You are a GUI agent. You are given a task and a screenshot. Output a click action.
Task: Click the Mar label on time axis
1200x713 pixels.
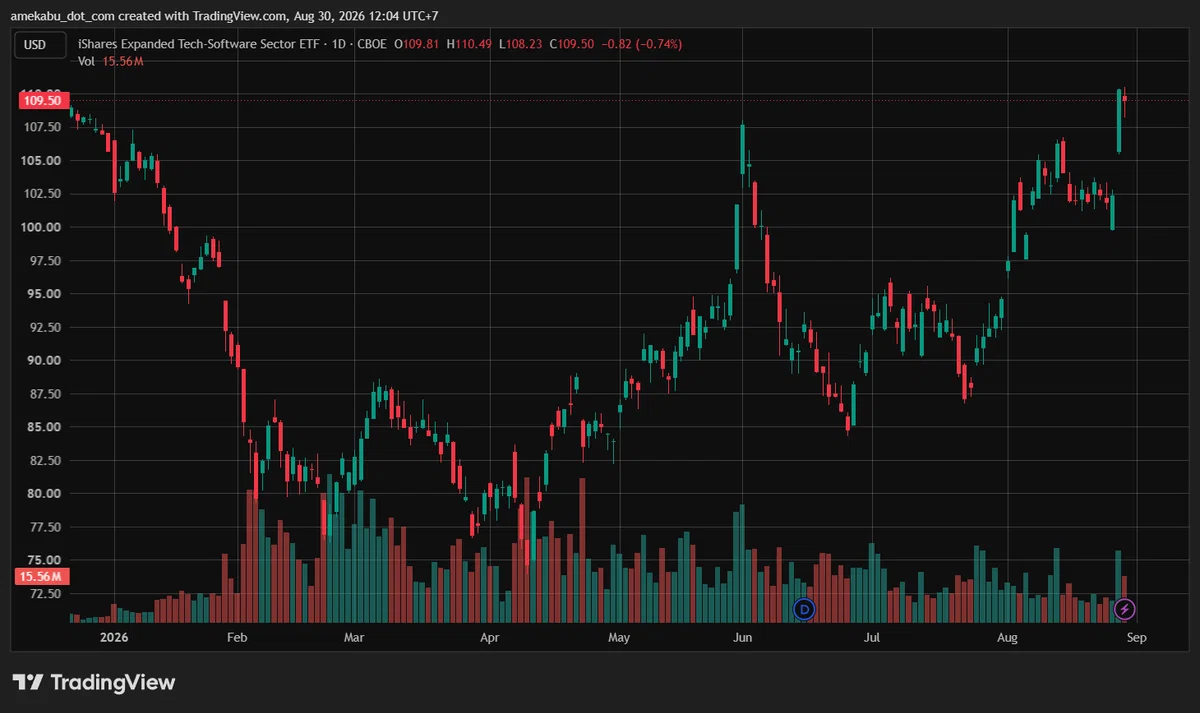[354, 636]
